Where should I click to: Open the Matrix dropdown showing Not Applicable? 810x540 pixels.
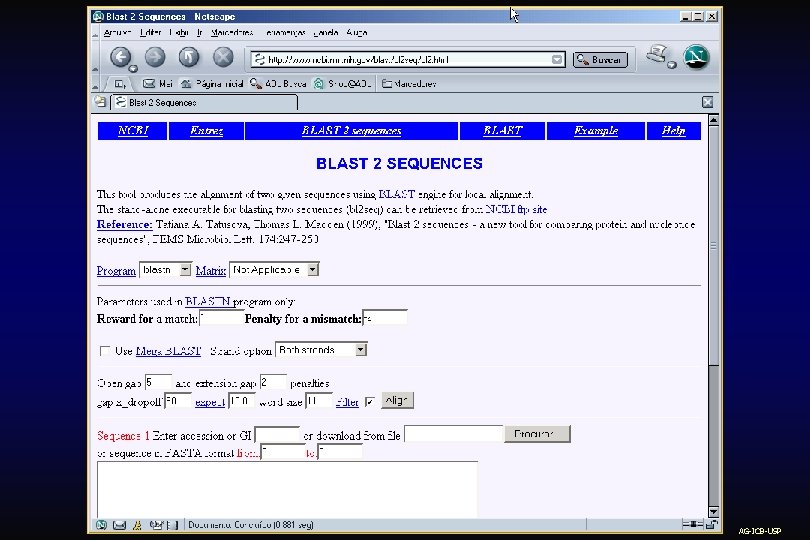(x=274, y=270)
